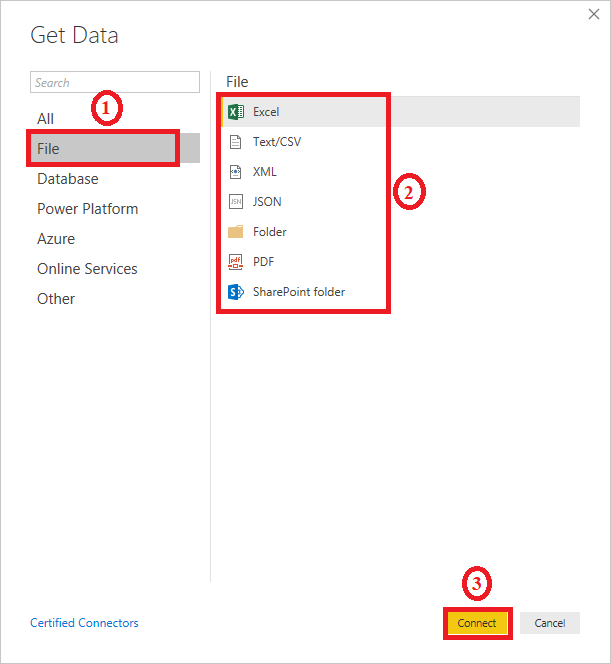Select the SharePoint folder label text
This screenshot has width=611, height=664.
(x=299, y=292)
